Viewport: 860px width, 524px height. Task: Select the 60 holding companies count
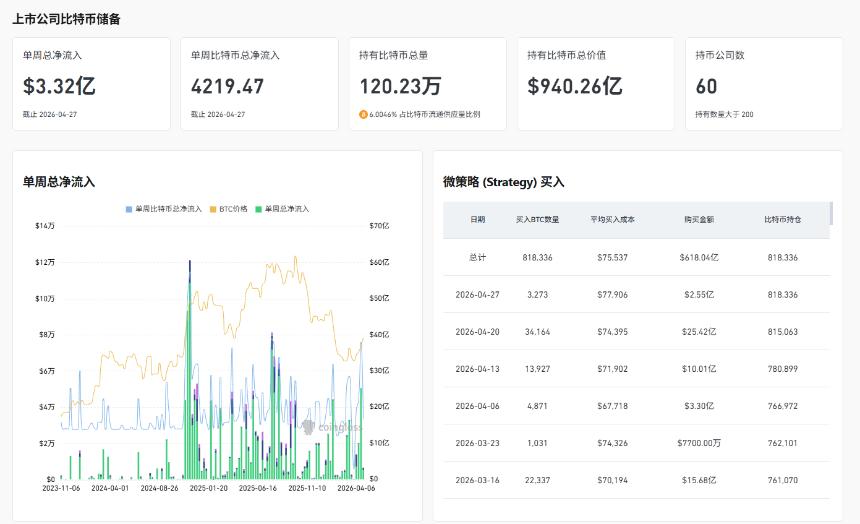(706, 86)
